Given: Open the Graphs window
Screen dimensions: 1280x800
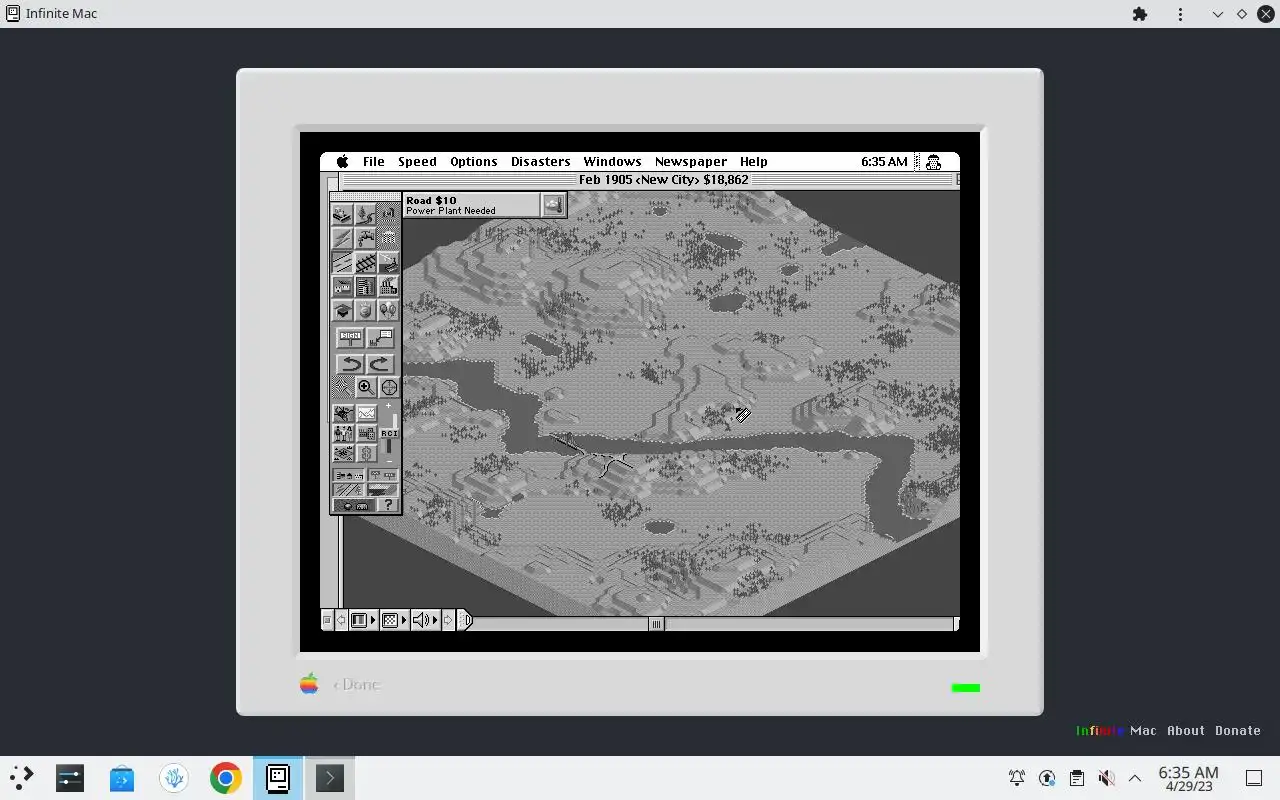Looking at the screenshot, I should click(x=366, y=413).
